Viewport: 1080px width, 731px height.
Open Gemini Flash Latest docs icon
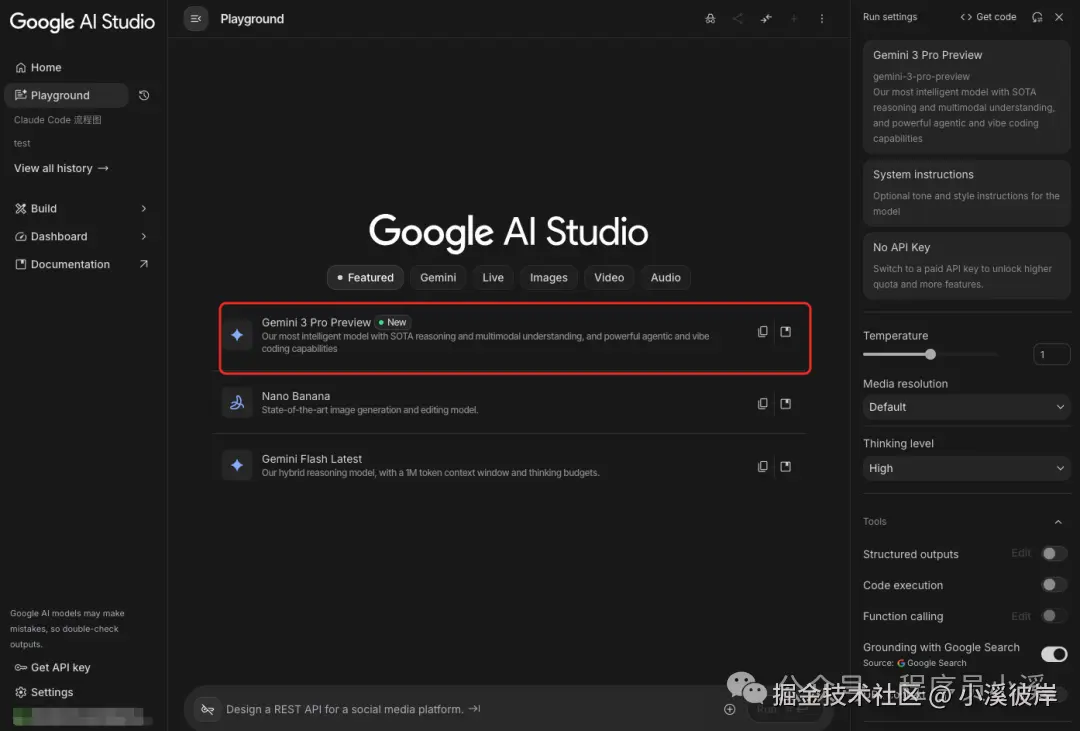pos(785,466)
